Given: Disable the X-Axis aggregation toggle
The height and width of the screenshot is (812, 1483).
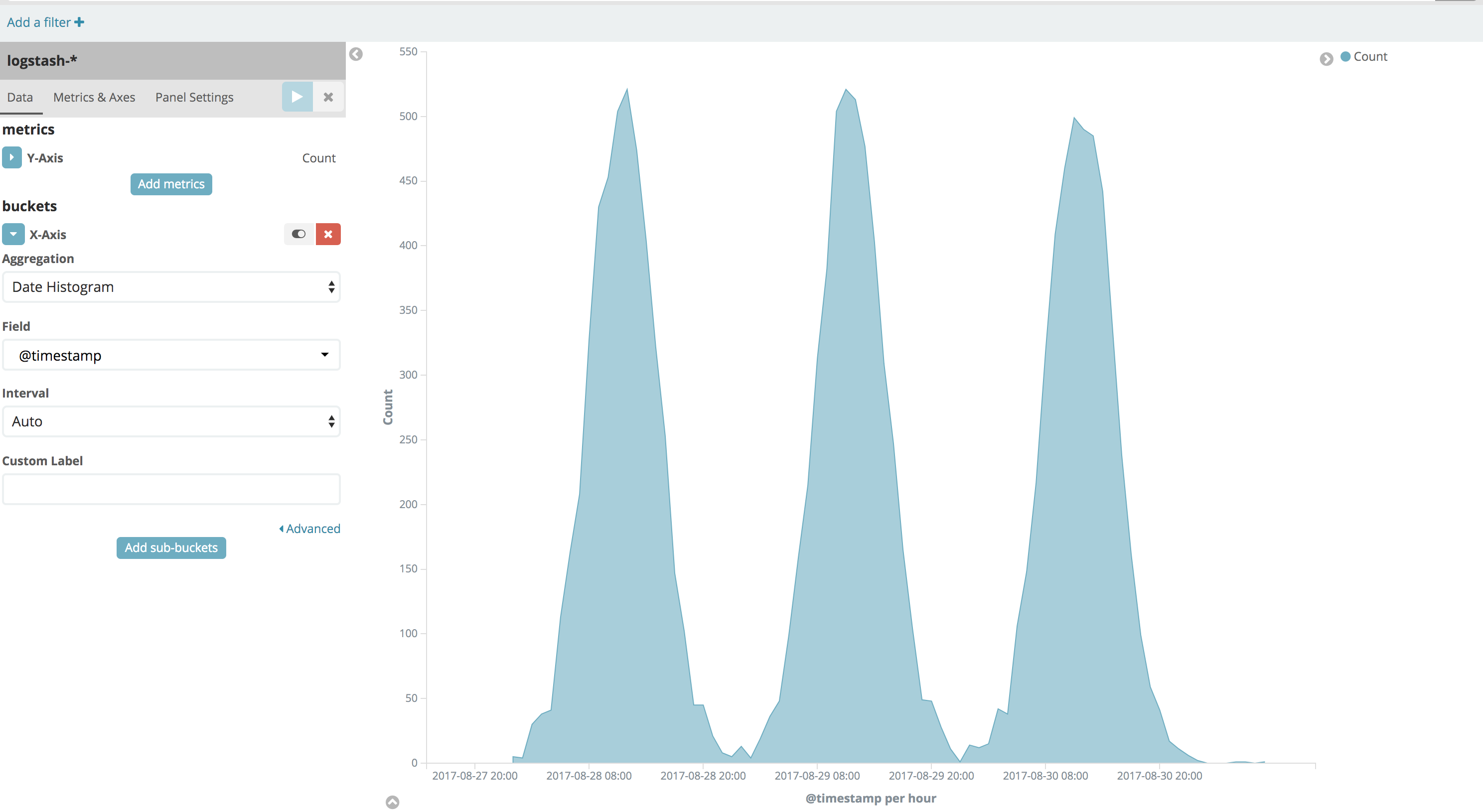Looking at the screenshot, I should point(298,234).
